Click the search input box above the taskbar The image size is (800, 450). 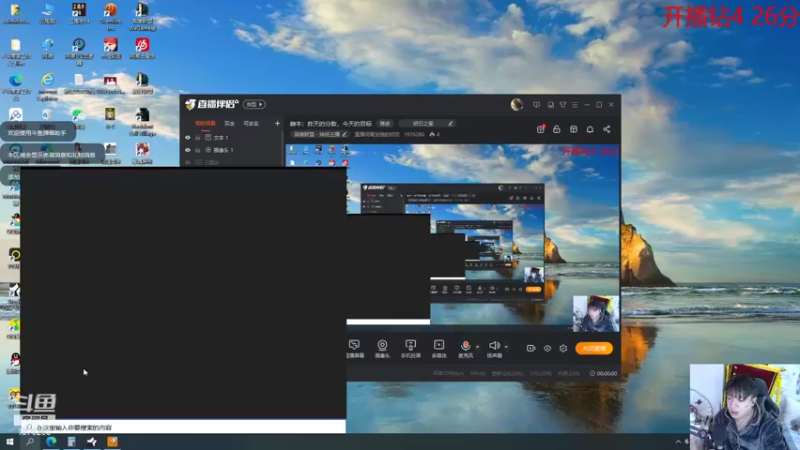(184, 427)
